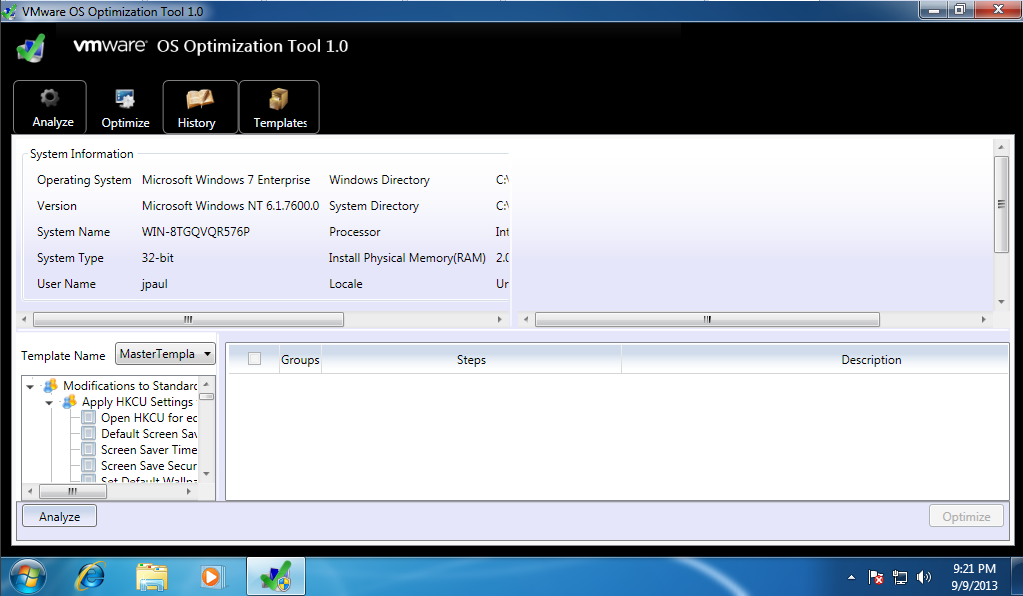
Task: Open the Templates box icon
Action: (x=279, y=107)
